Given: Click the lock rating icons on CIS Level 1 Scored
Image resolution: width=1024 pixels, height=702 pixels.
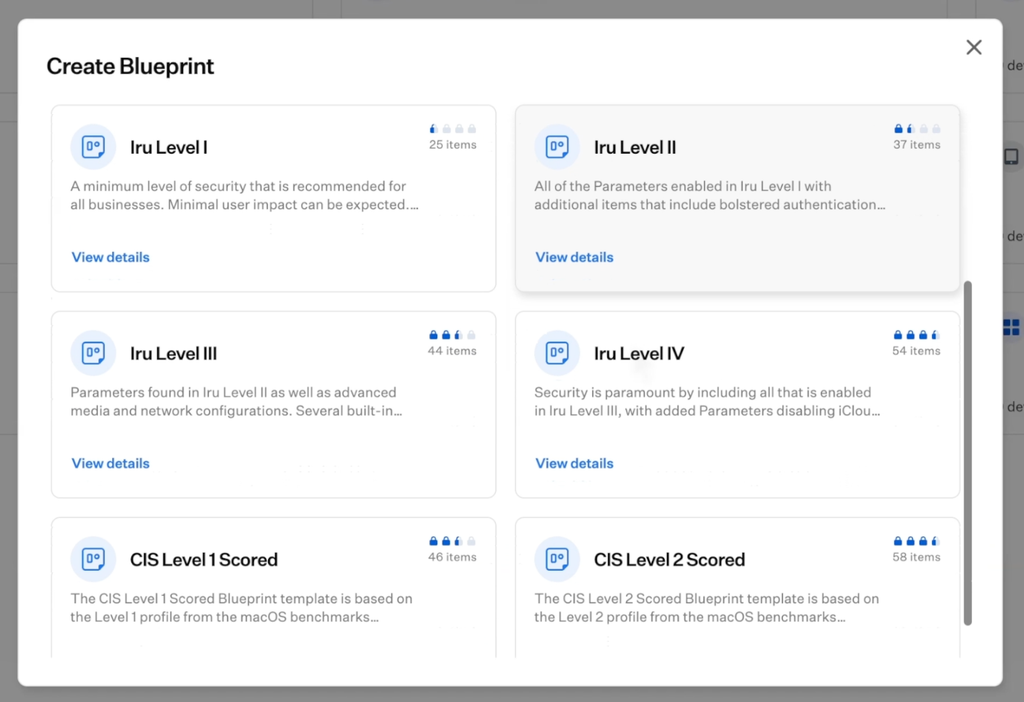Looking at the screenshot, I should tap(453, 541).
